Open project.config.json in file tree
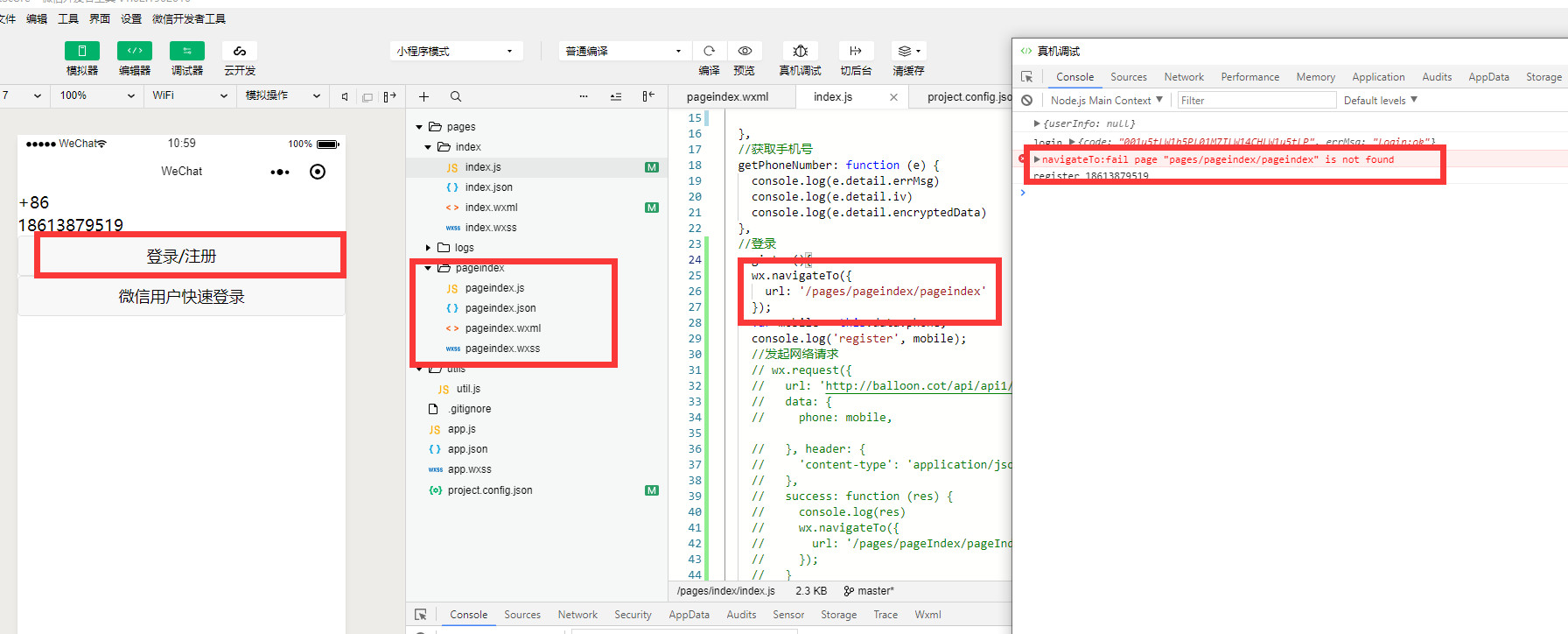Screen dimensions: 1568x634 (x=489, y=490)
